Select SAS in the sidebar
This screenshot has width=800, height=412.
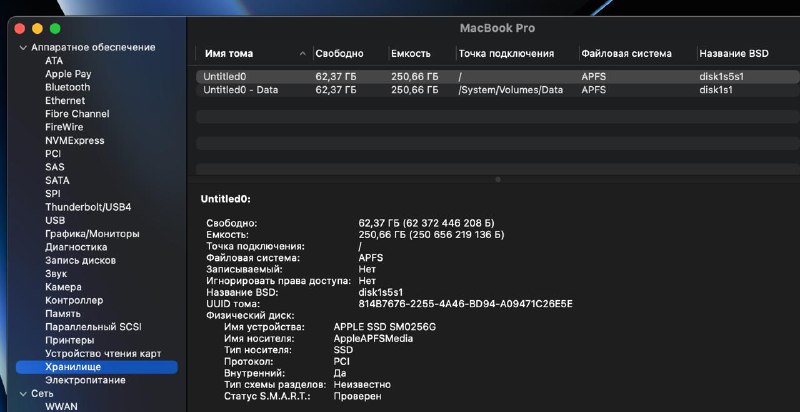tap(55, 167)
